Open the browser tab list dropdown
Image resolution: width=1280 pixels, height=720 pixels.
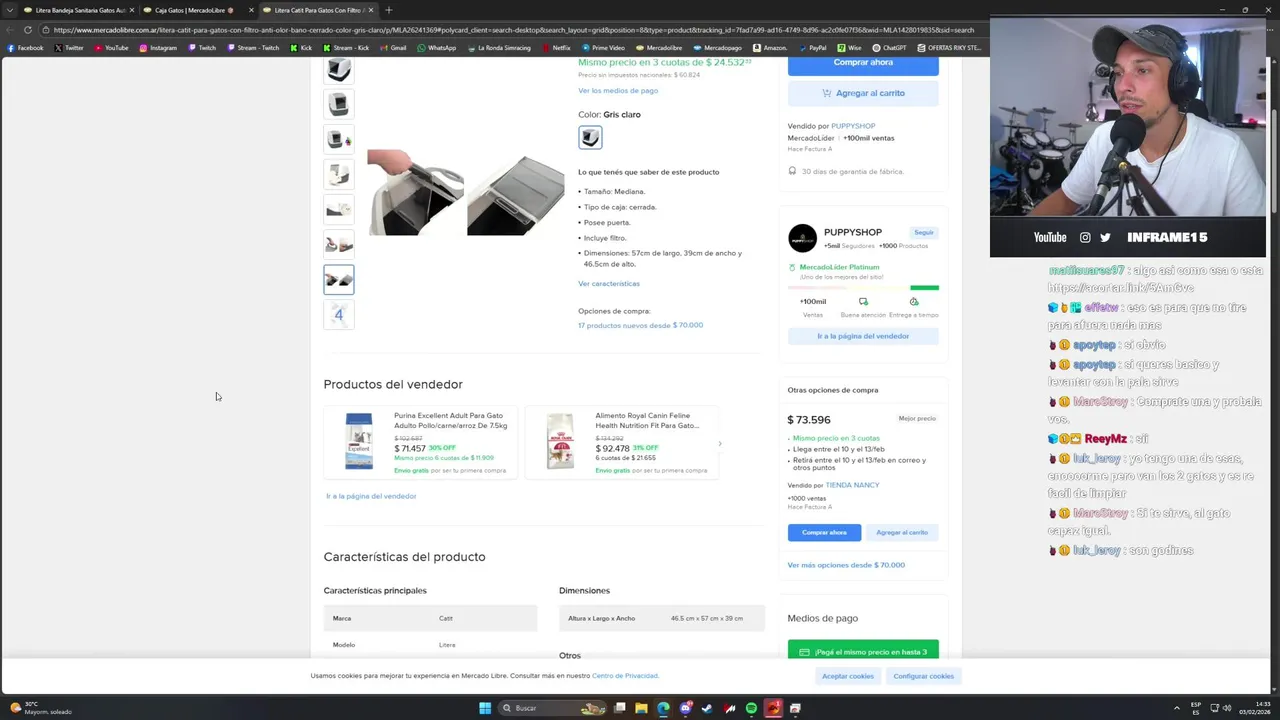tap(10, 10)
